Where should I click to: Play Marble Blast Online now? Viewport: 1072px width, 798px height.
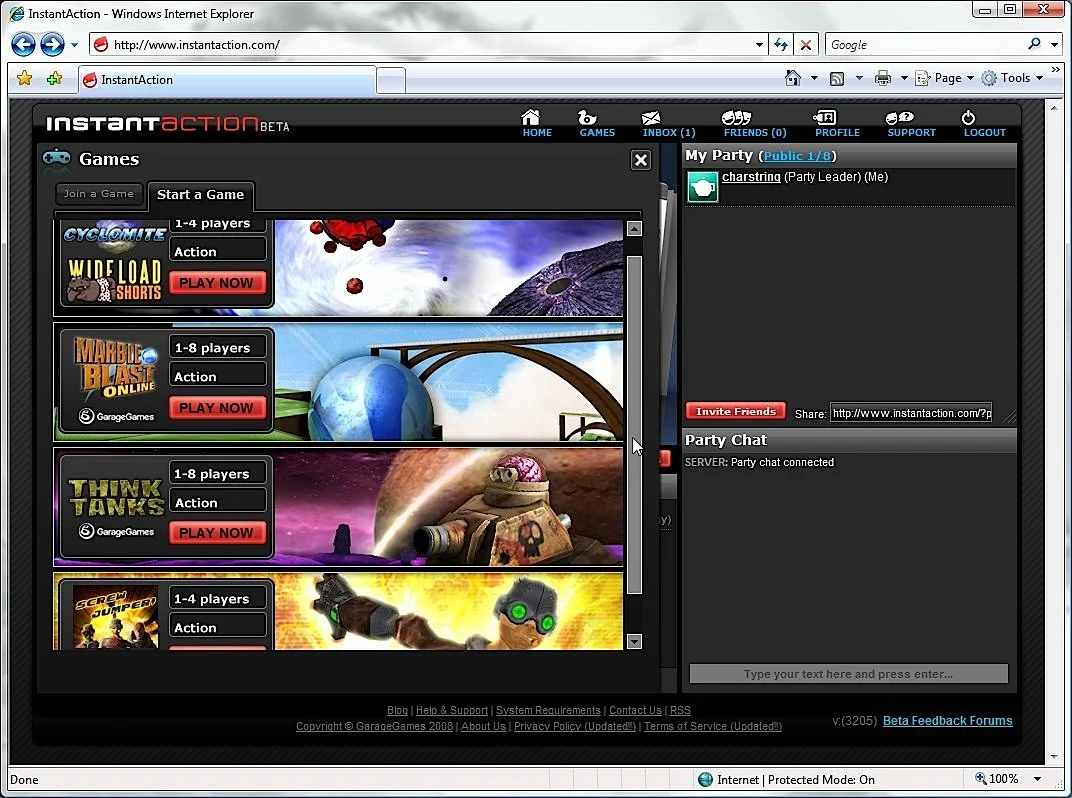217,408
